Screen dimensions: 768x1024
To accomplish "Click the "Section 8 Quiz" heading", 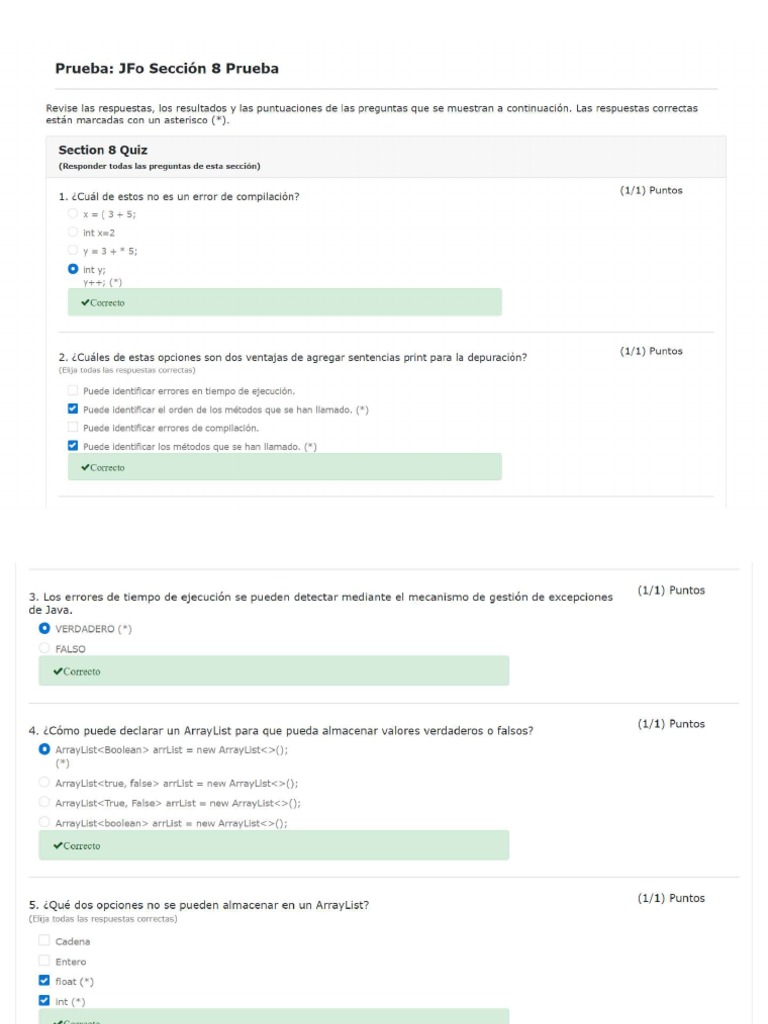I will (x=103, y=150).
